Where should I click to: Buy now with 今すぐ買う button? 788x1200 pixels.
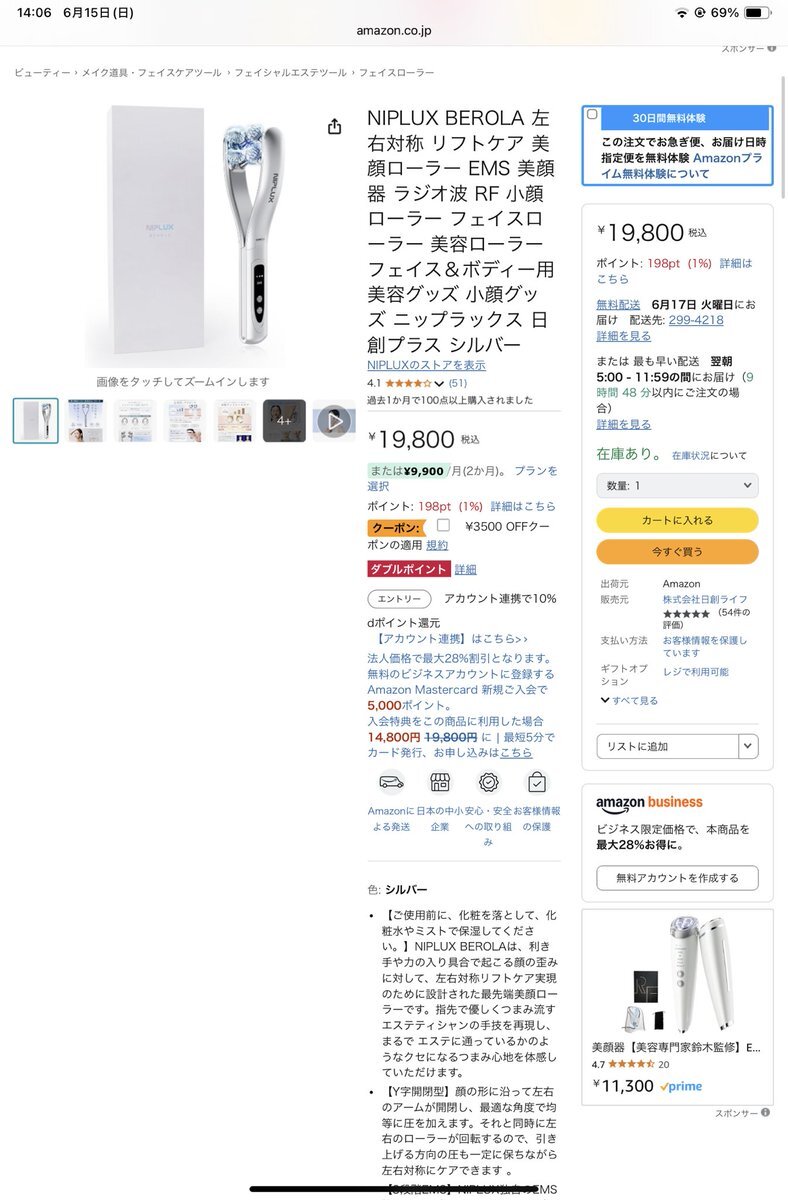677,552
